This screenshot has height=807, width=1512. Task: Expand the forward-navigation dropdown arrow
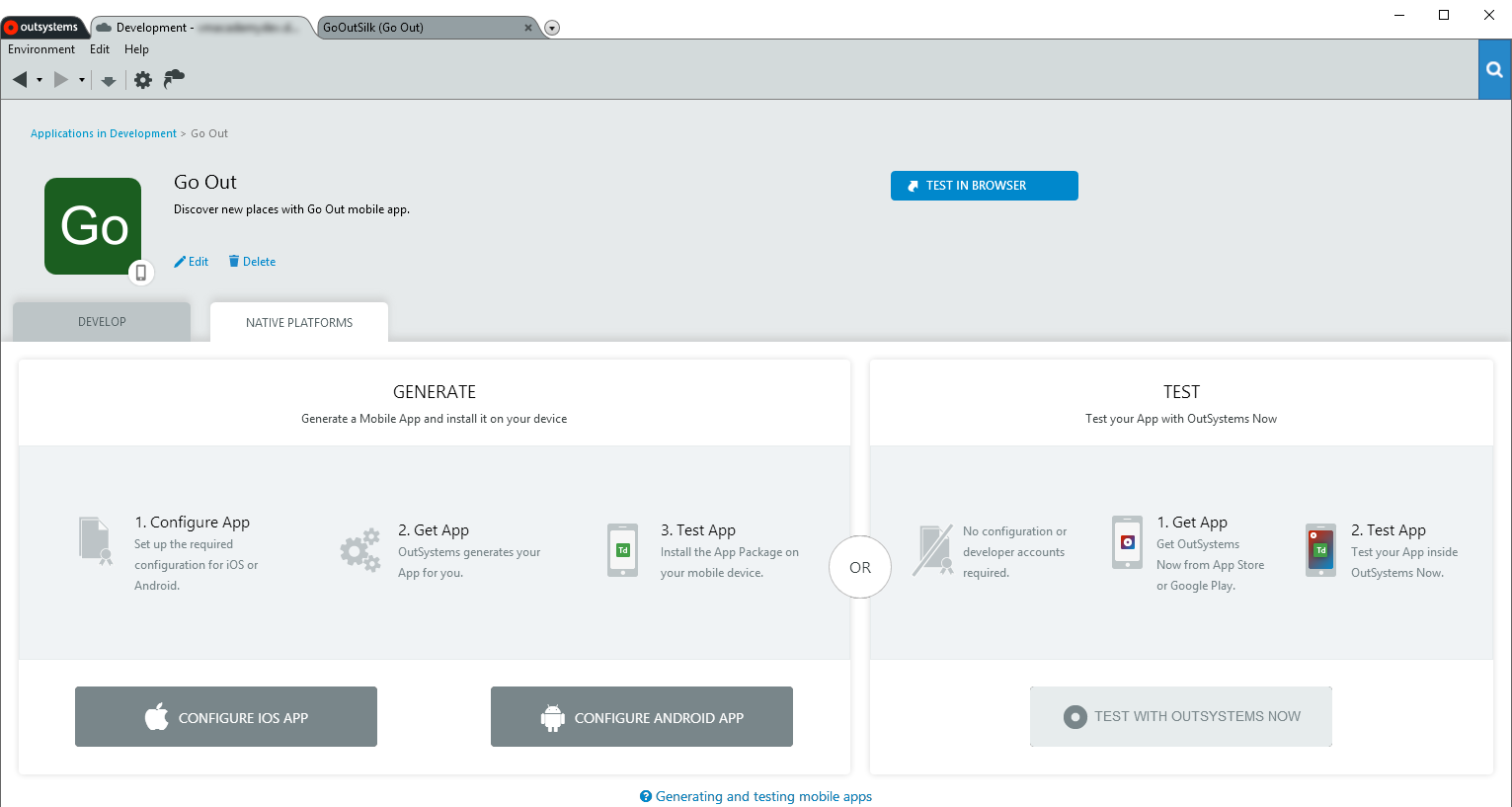pyautogui.click(x=79, y=80)
